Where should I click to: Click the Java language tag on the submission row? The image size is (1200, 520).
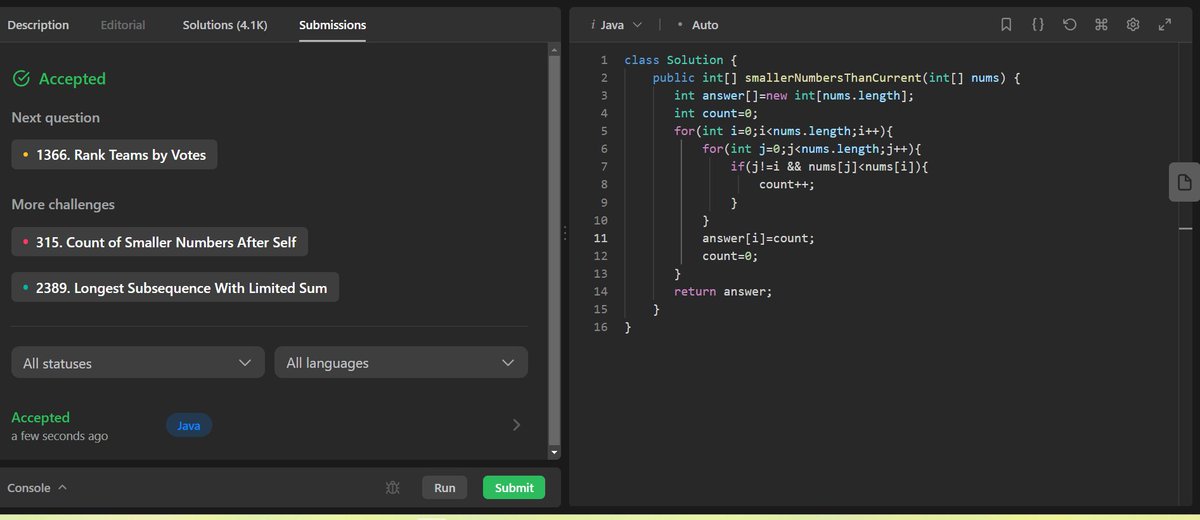[x=189, y=426]
